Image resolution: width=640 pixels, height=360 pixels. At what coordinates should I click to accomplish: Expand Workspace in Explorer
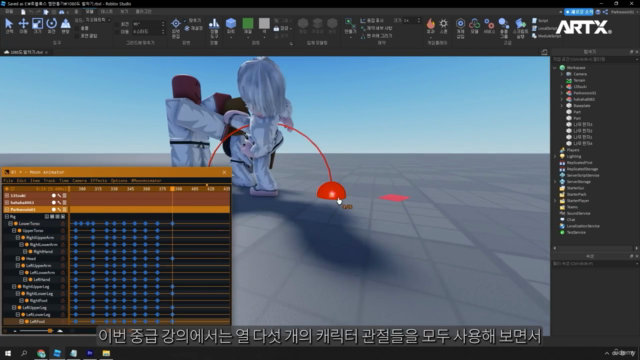coord(555,68)
